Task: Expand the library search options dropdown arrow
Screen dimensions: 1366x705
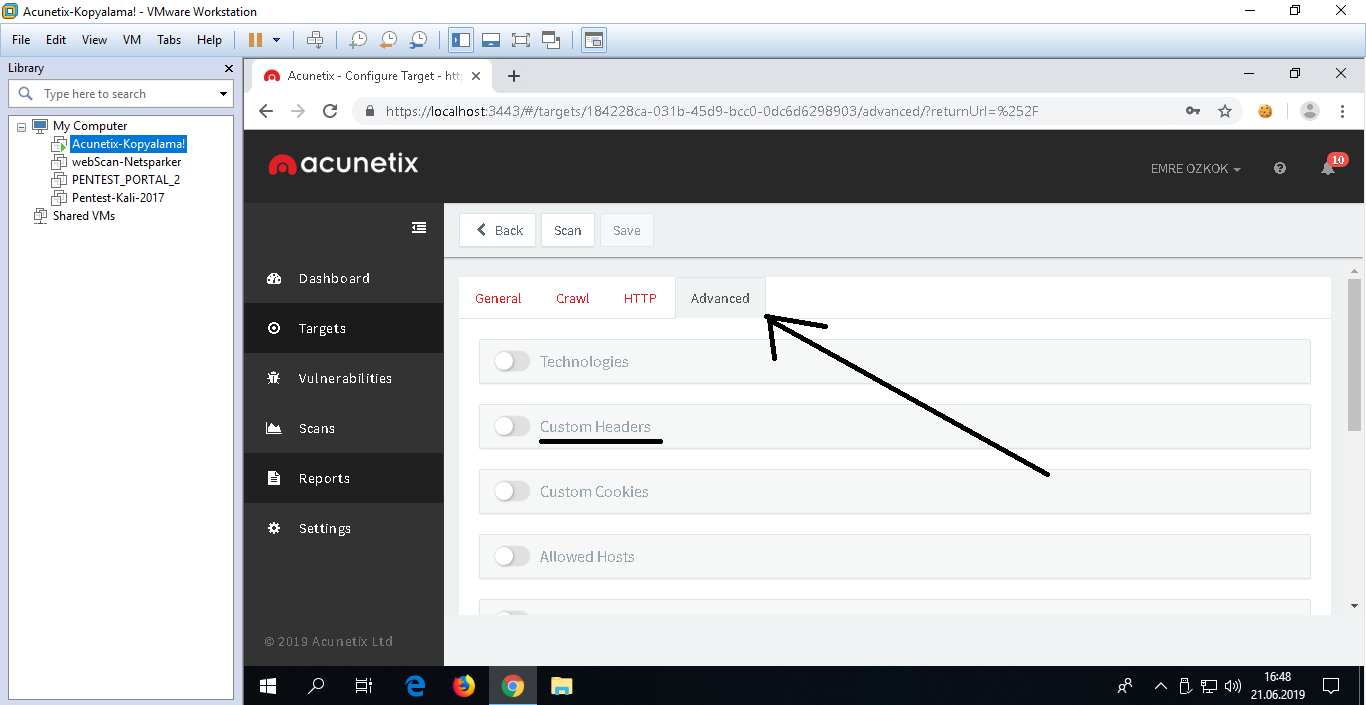Action: pos(223,94)
